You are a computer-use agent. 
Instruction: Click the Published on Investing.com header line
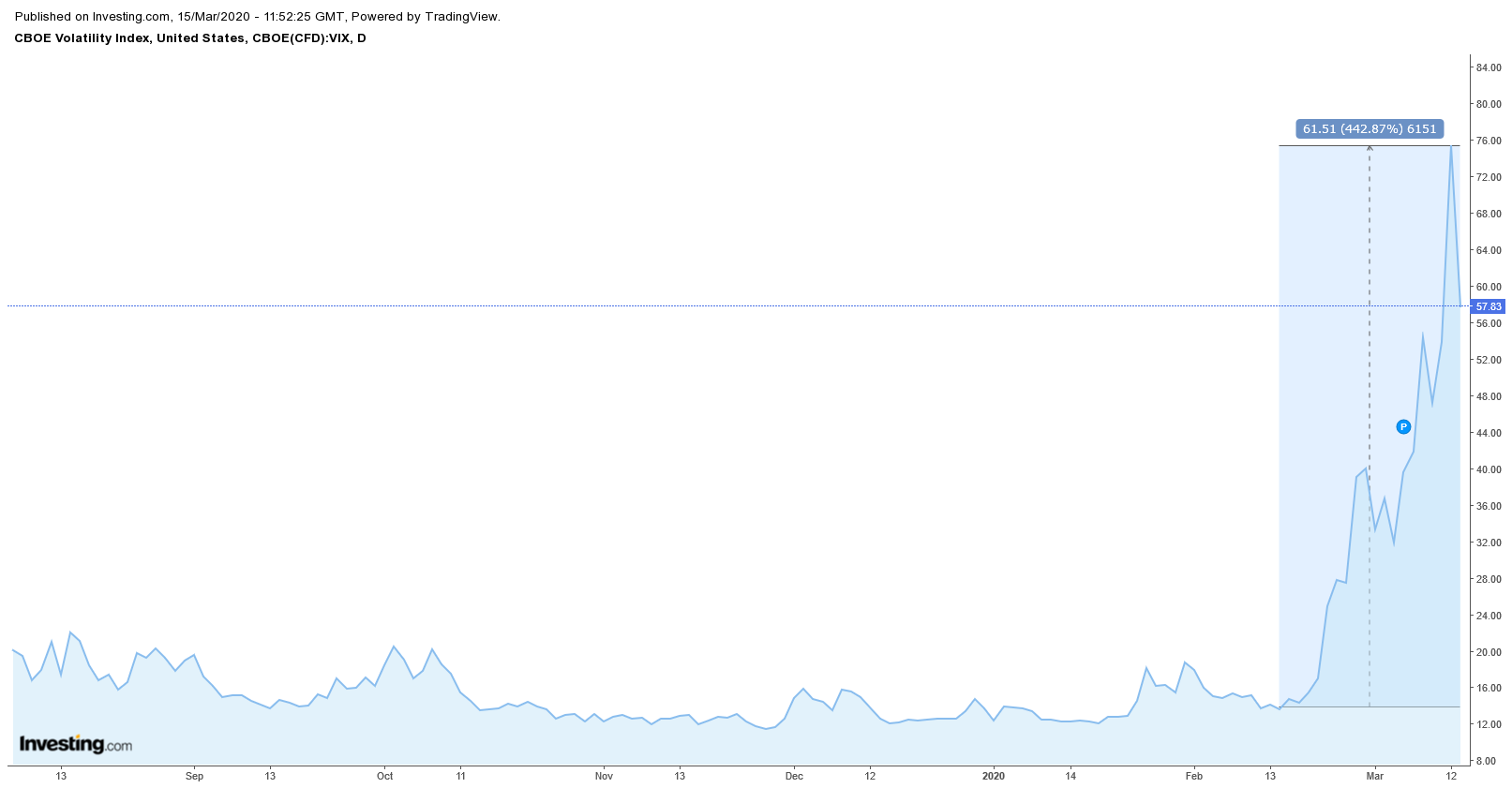tap(258, 17)
